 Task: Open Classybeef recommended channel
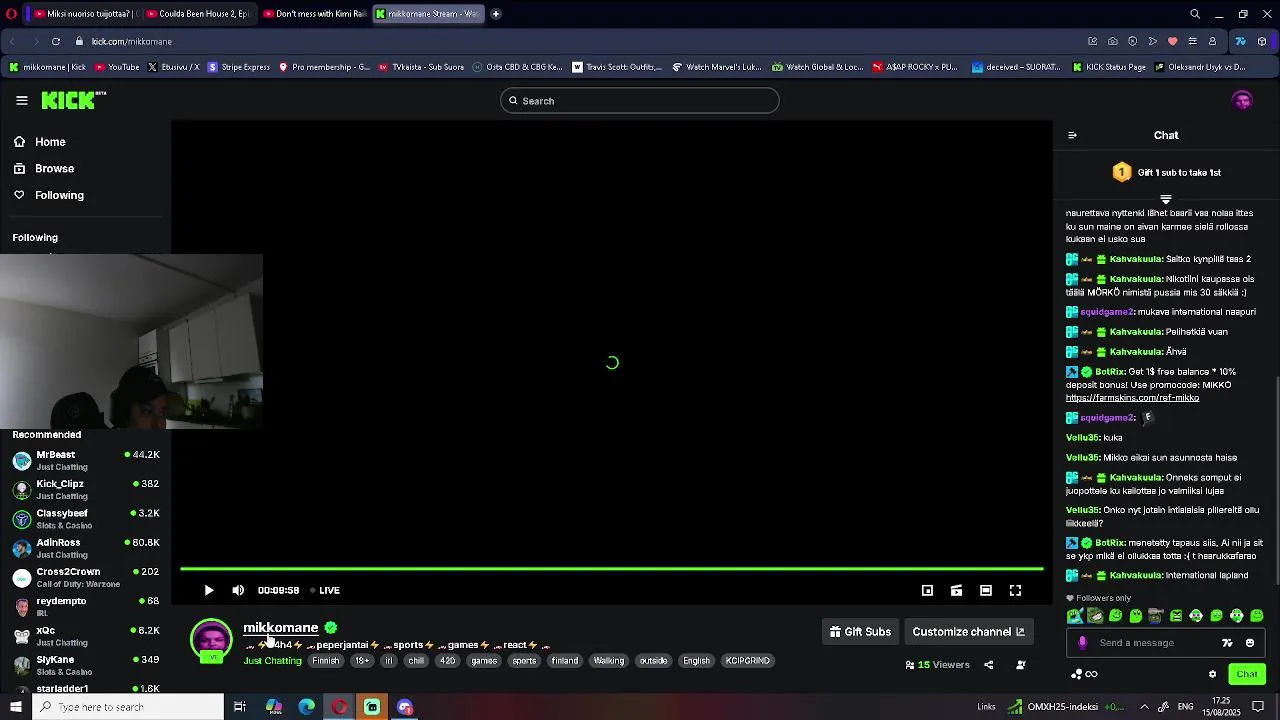pyautogui.click(x=86, y=519)
